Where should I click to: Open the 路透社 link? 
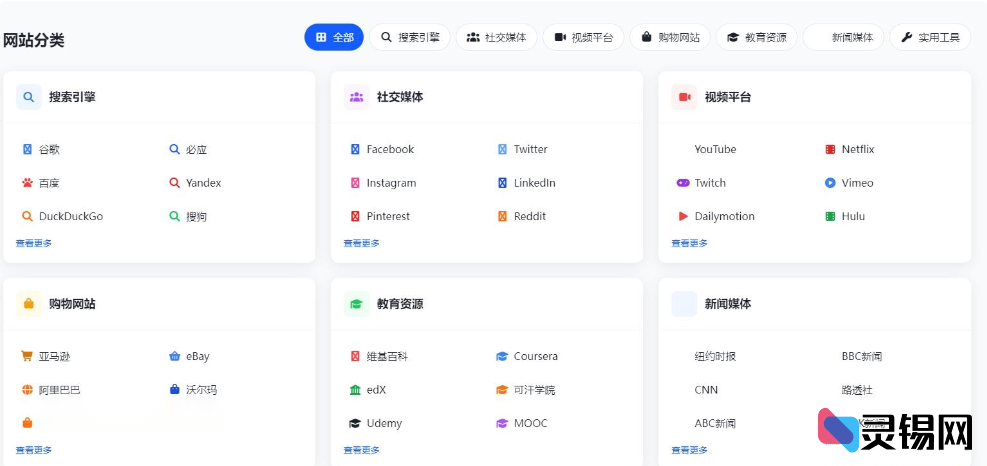tap(857, 390)
